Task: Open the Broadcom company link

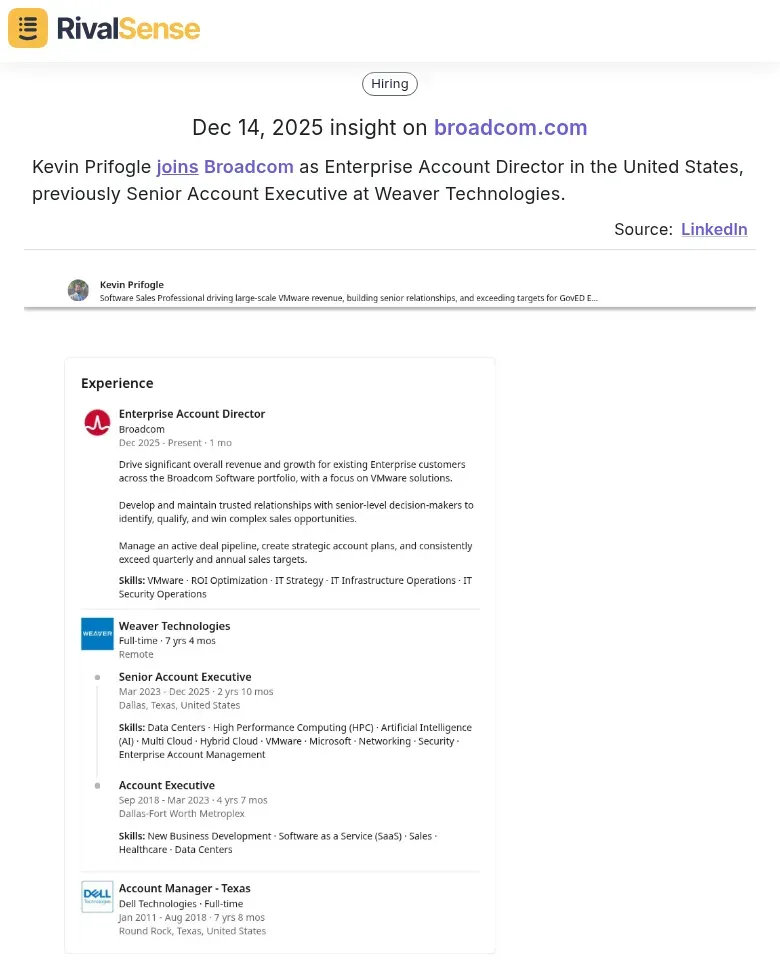Action: (x=249, y=167)
